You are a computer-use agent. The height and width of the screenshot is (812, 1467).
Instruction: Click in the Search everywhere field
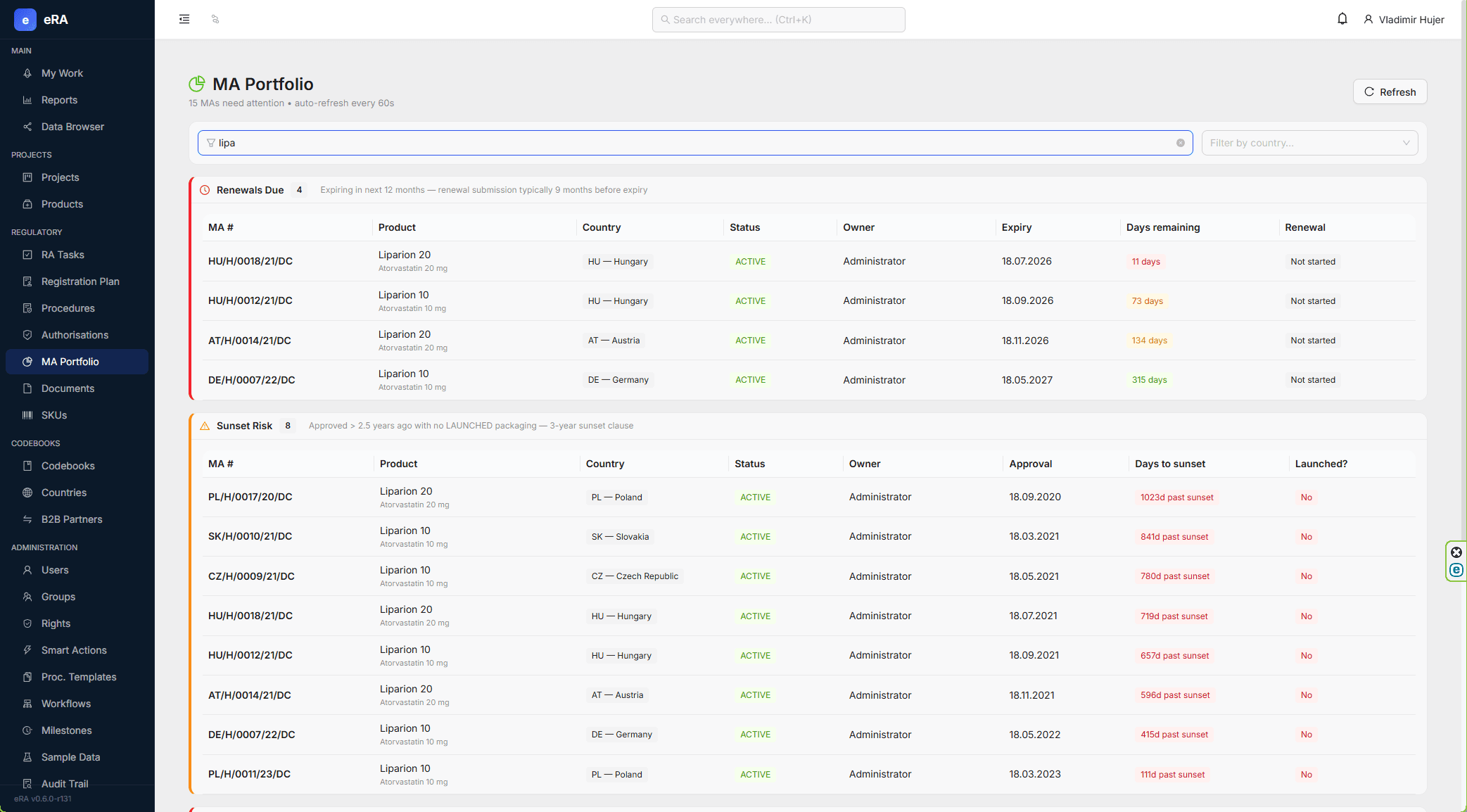[778, 20]
